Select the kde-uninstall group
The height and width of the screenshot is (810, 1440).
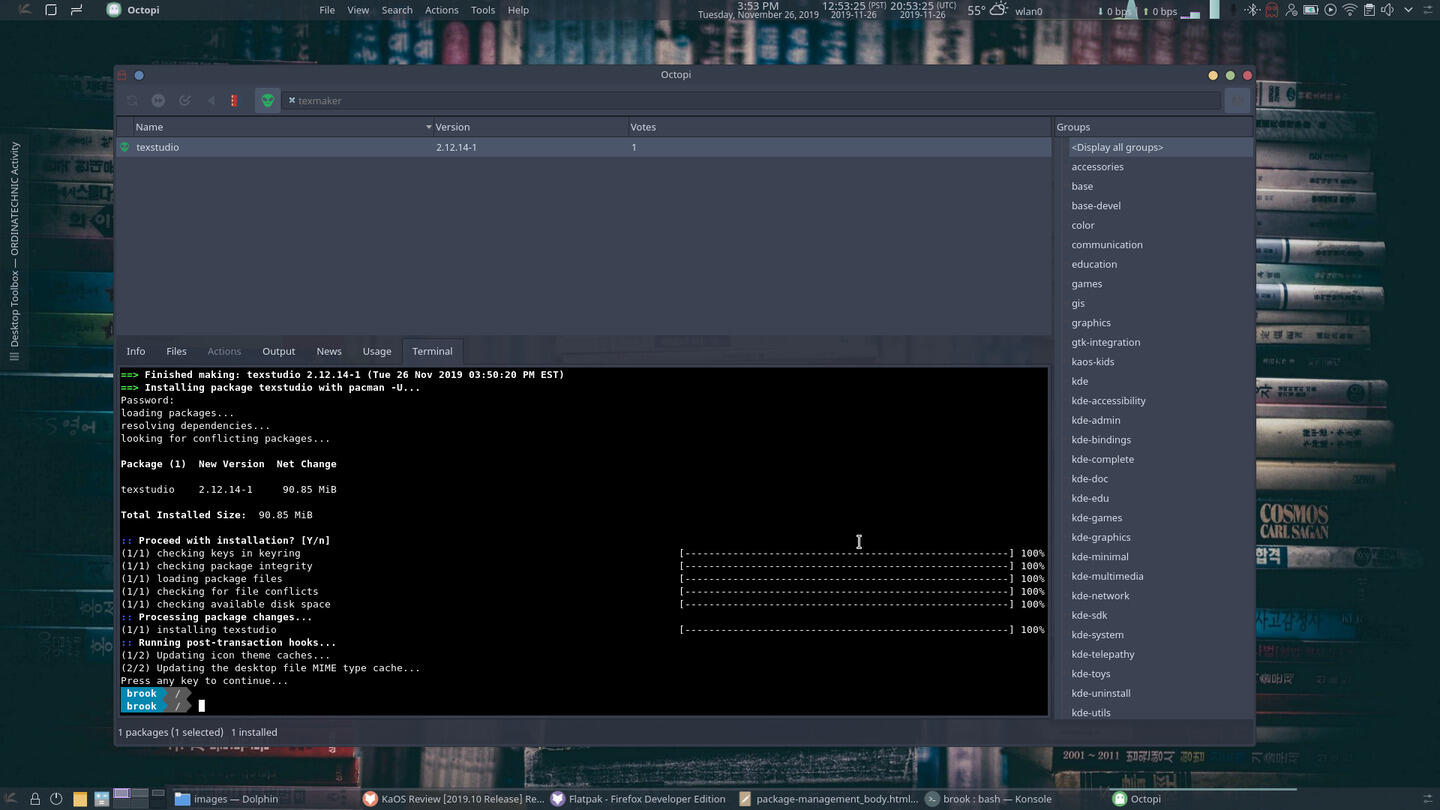point(1101,693)
